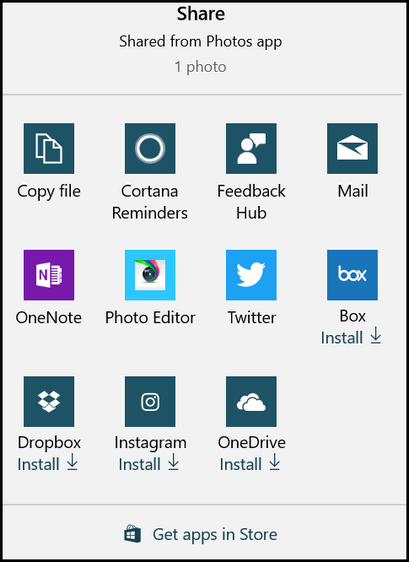
Task: Click the Store shopping bag icon
Action: [132, 534]
